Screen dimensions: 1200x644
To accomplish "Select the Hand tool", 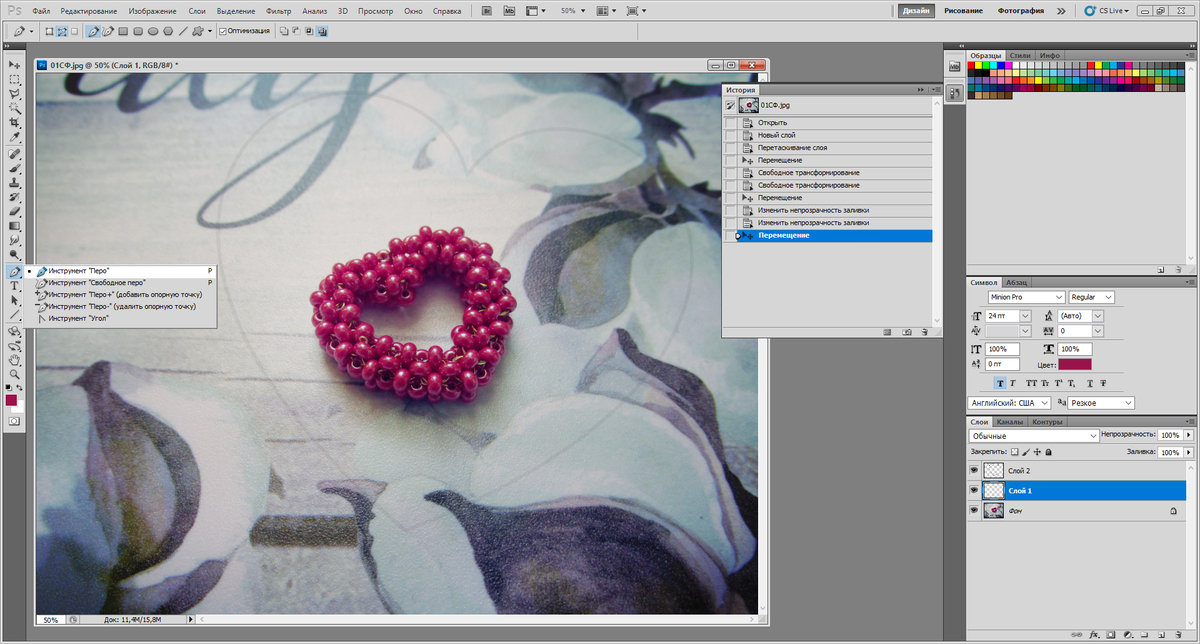I will click(15, 360).
